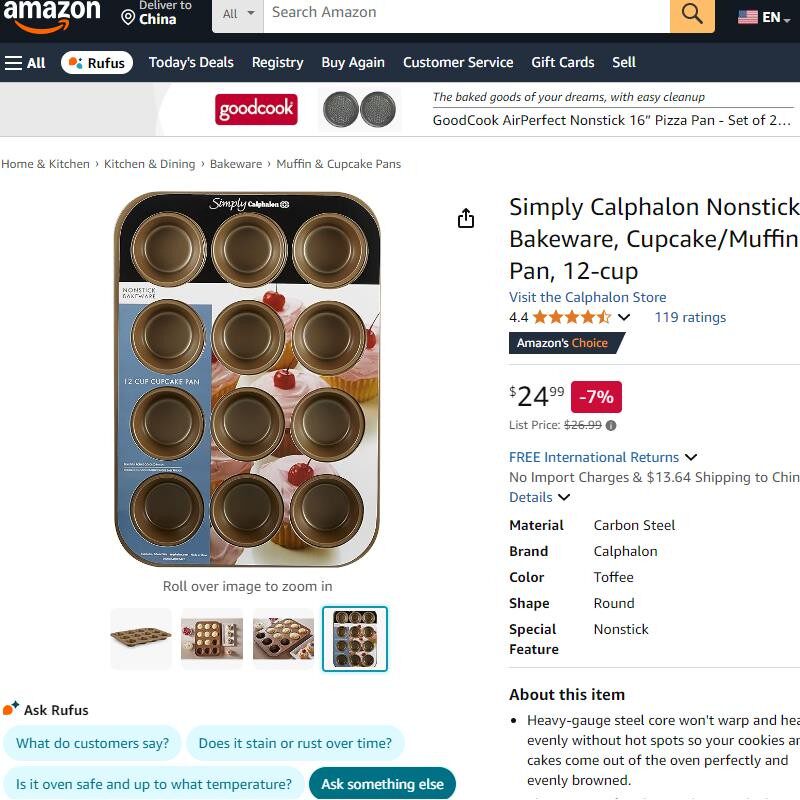Click the orange search magnifier button
The width and height of the screenshot is (800, 800).
(x=692, y=14)
